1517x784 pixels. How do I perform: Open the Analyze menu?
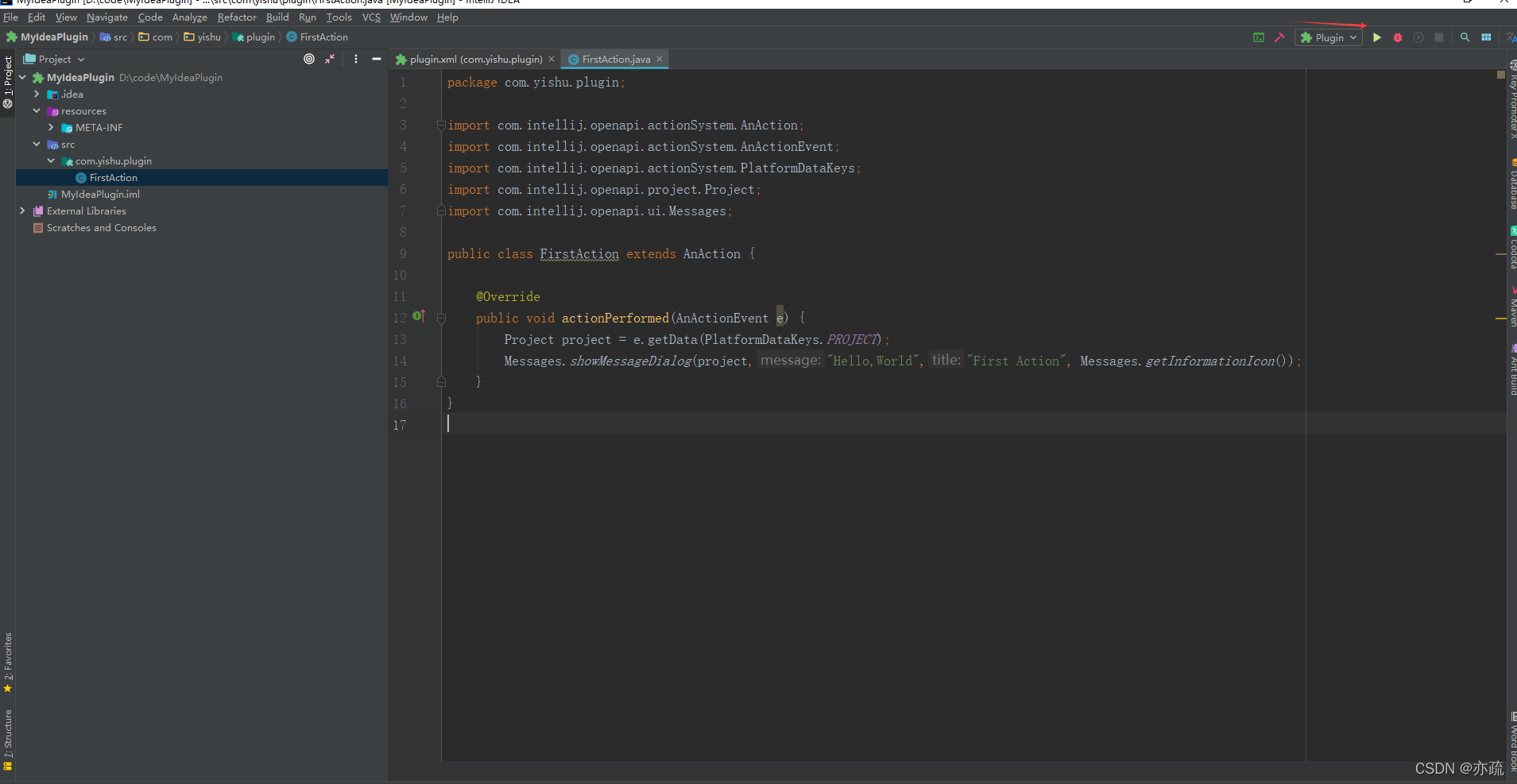pyautogui.click(x=189, y=17)
